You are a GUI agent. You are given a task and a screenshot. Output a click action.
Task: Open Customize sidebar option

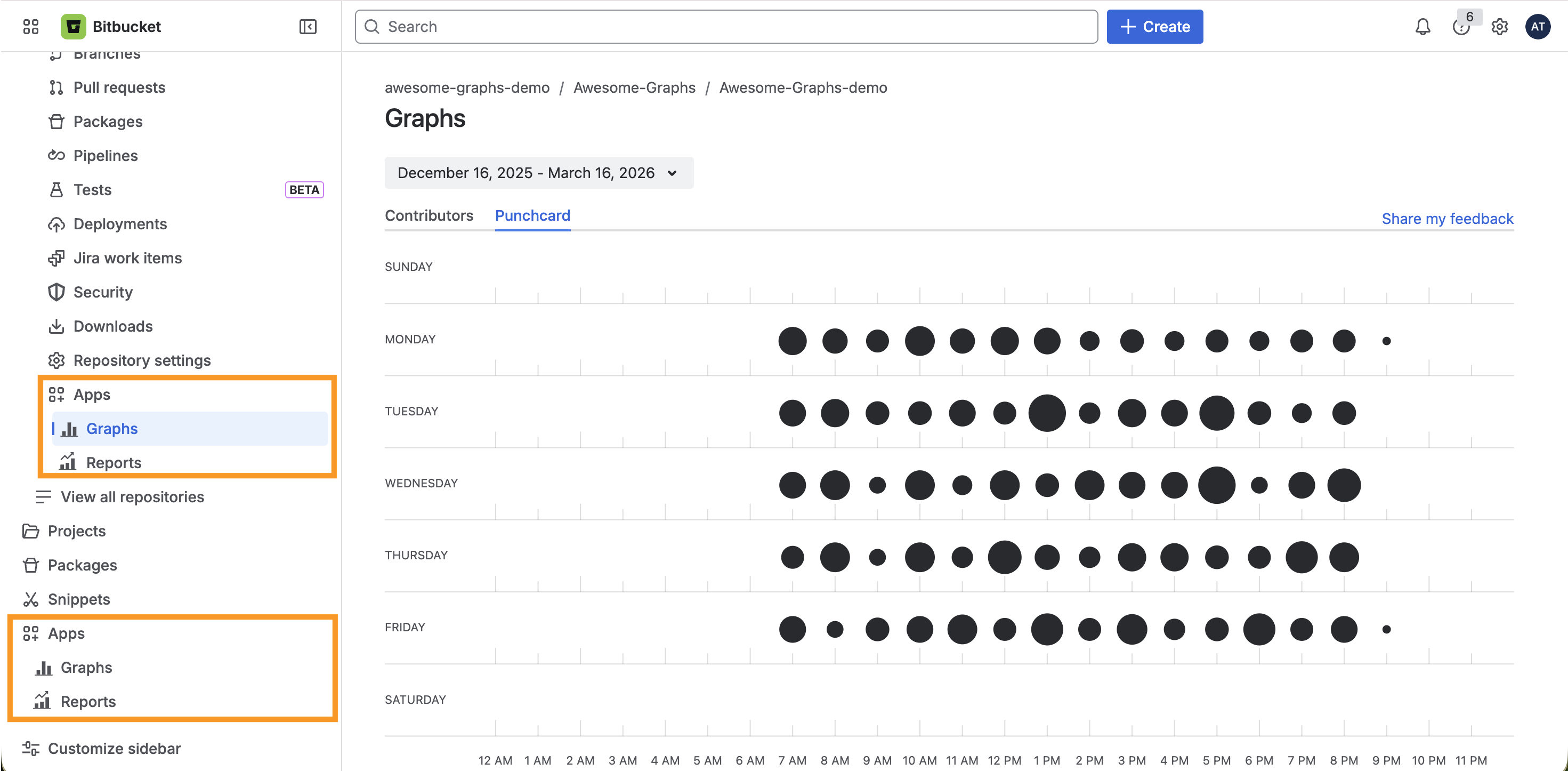(x=114, y=749)
